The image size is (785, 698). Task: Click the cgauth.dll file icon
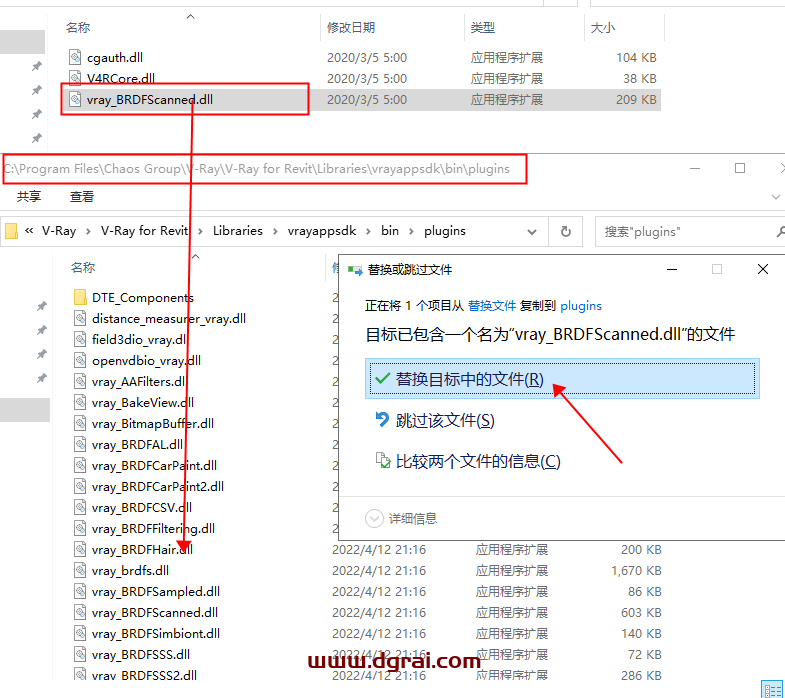75,58
